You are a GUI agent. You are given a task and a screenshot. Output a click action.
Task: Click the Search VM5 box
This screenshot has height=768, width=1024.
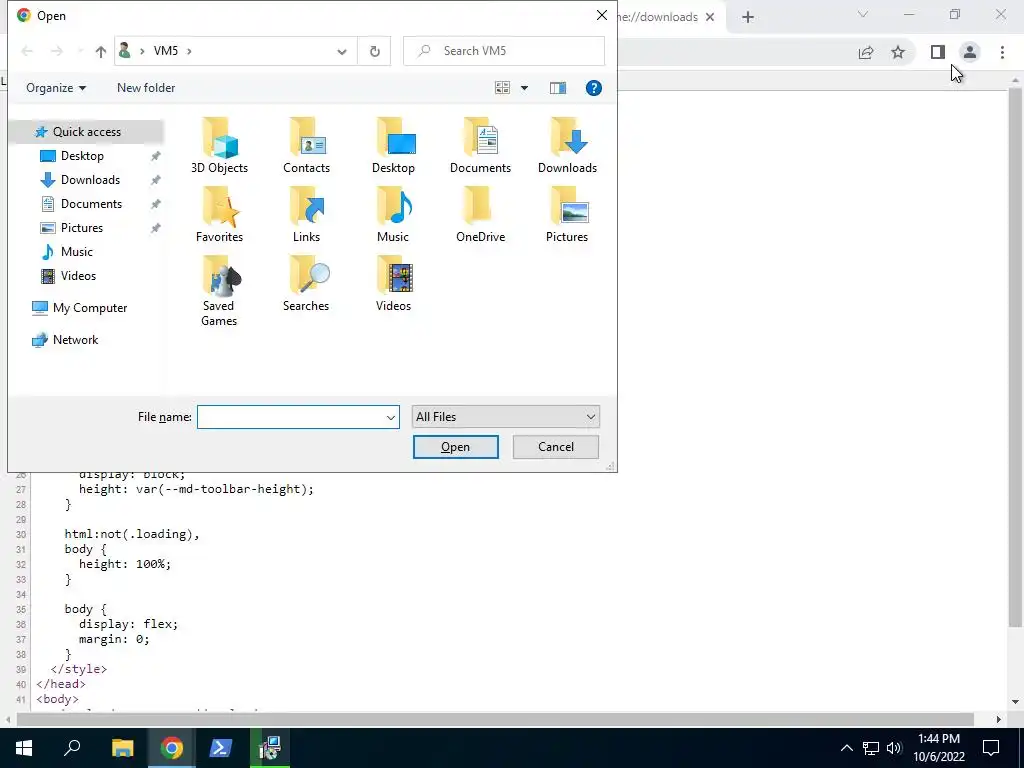504,51
